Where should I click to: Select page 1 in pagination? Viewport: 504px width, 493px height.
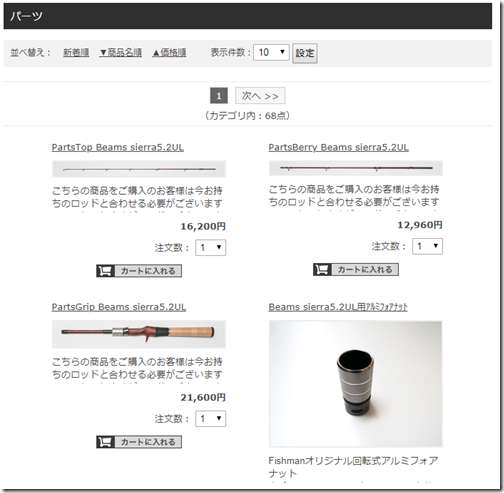219,96
